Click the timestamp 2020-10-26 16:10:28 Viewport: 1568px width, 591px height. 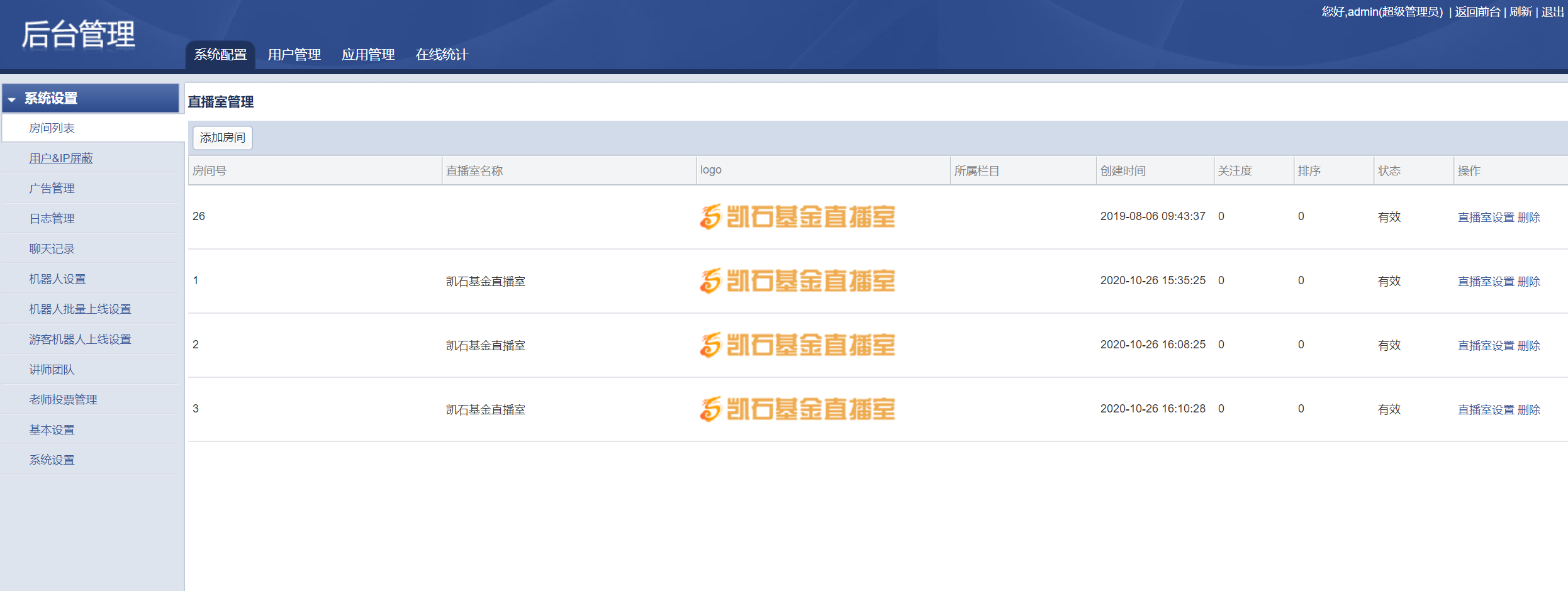point(1153,409)
